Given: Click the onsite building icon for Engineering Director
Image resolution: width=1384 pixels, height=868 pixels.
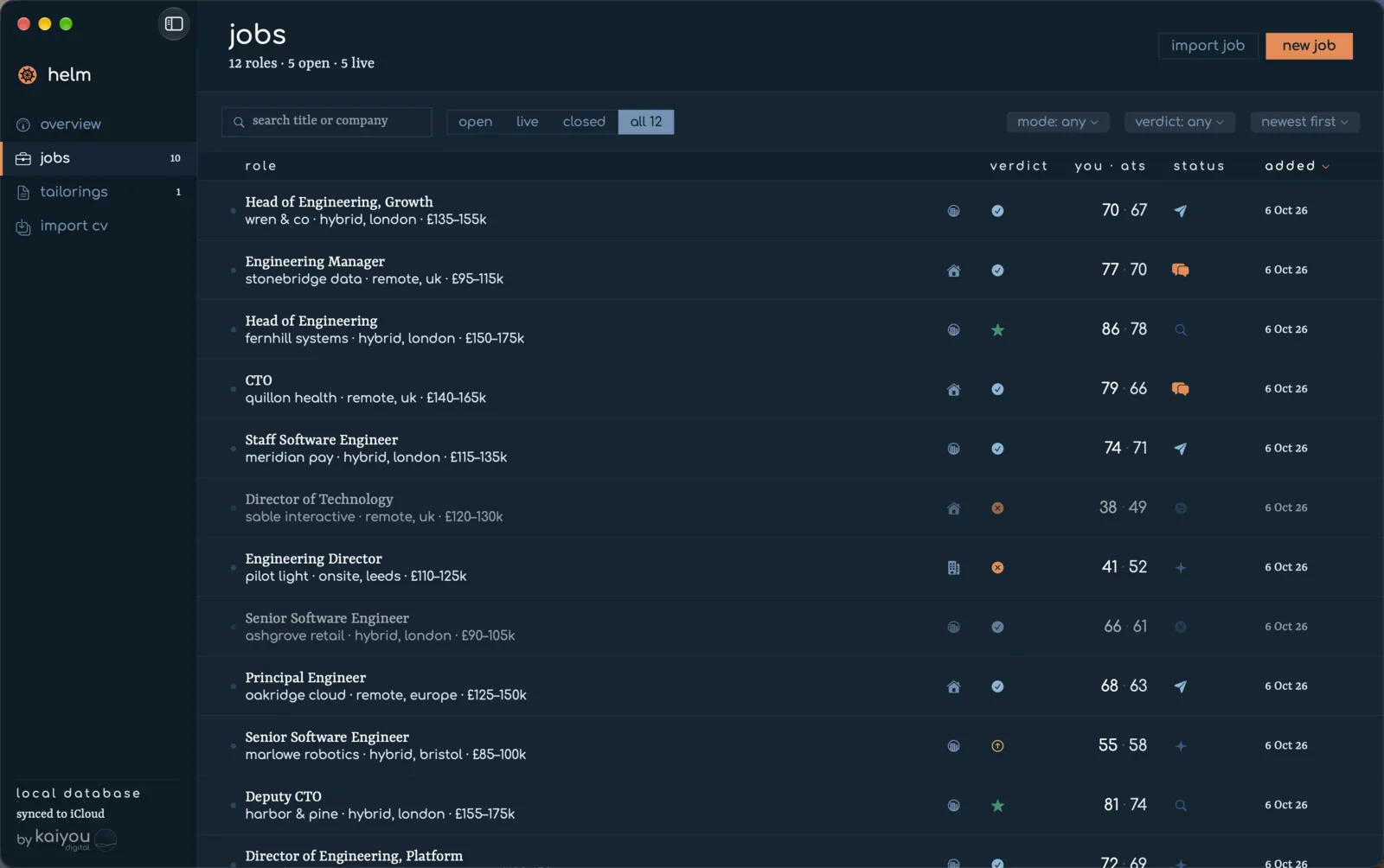Looking at the screenshot, I should tap(953, 568).
